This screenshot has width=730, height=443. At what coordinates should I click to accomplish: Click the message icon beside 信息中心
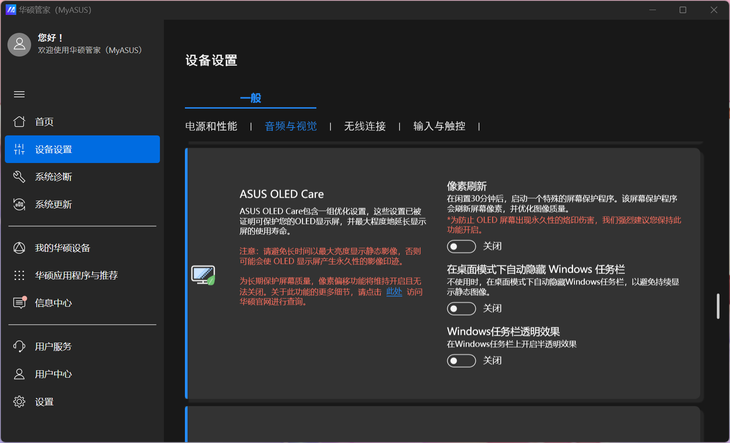click(x=19, y=303)
